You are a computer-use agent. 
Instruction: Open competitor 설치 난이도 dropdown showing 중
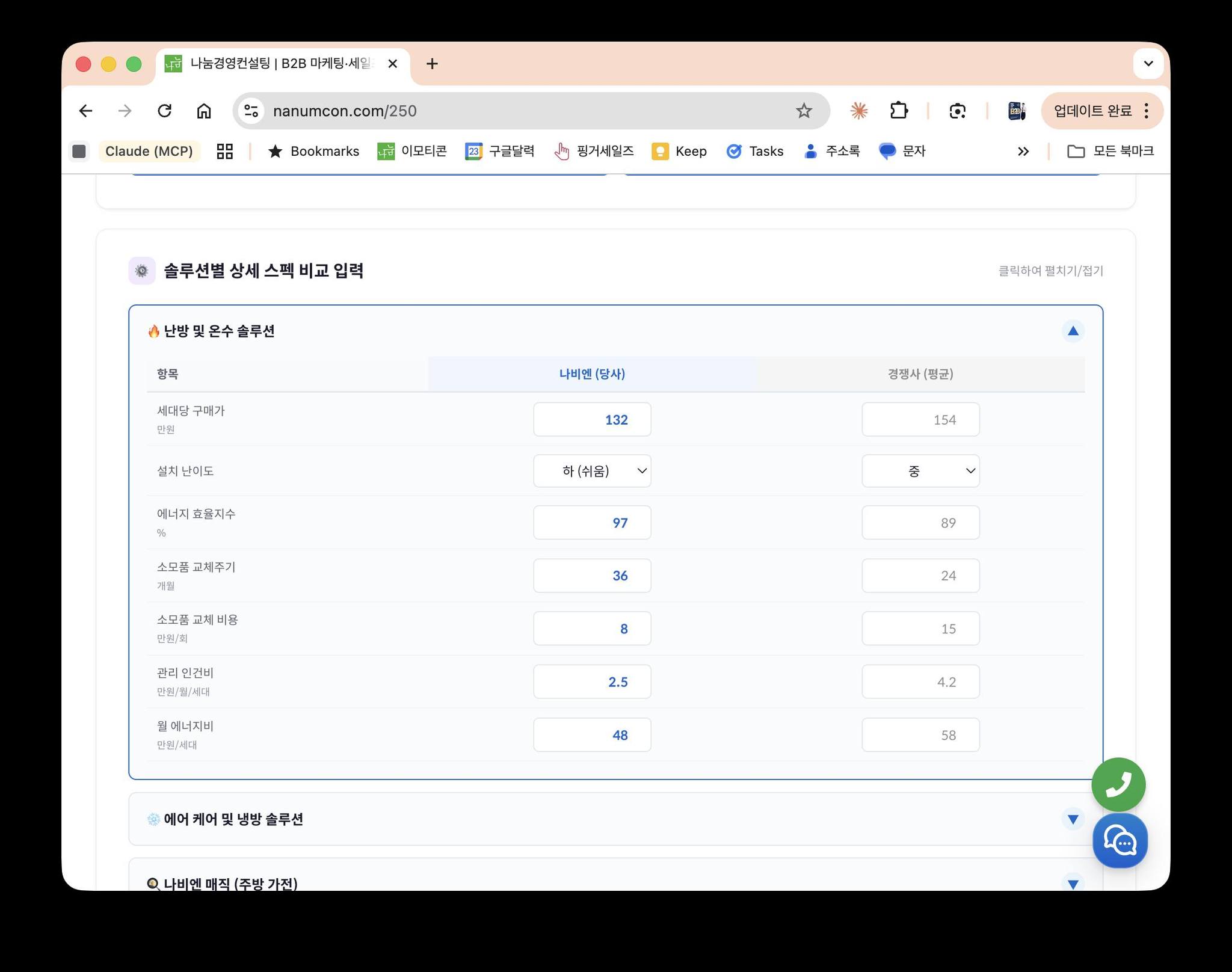coord(920,471)
